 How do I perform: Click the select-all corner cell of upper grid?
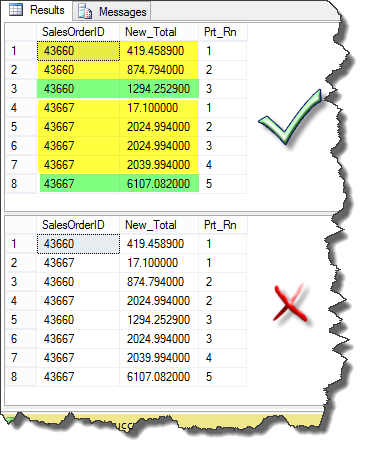click(21, 32)
